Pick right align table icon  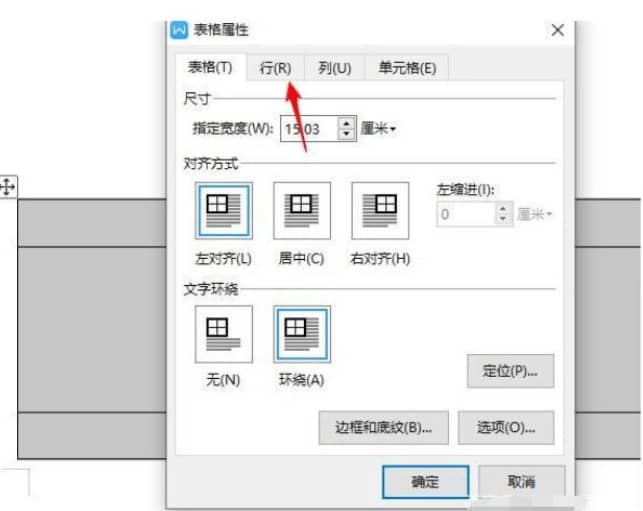coord(380,211)
